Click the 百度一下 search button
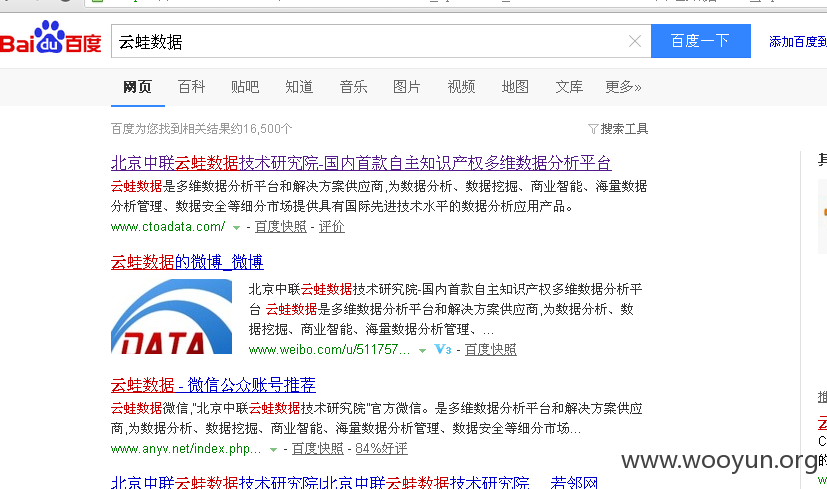Screen dimensions: 827x489 point(700,41)
